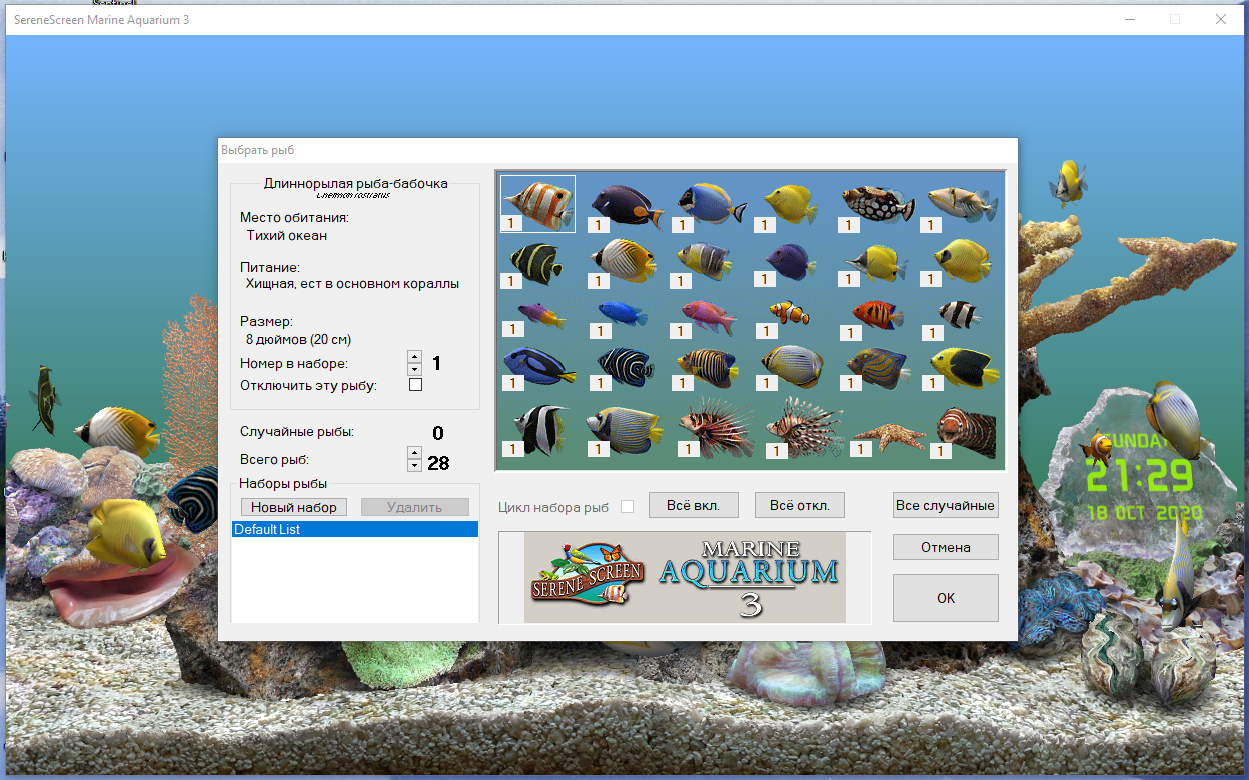Choose the black-and-white striped damselfish

pos(962,314)
